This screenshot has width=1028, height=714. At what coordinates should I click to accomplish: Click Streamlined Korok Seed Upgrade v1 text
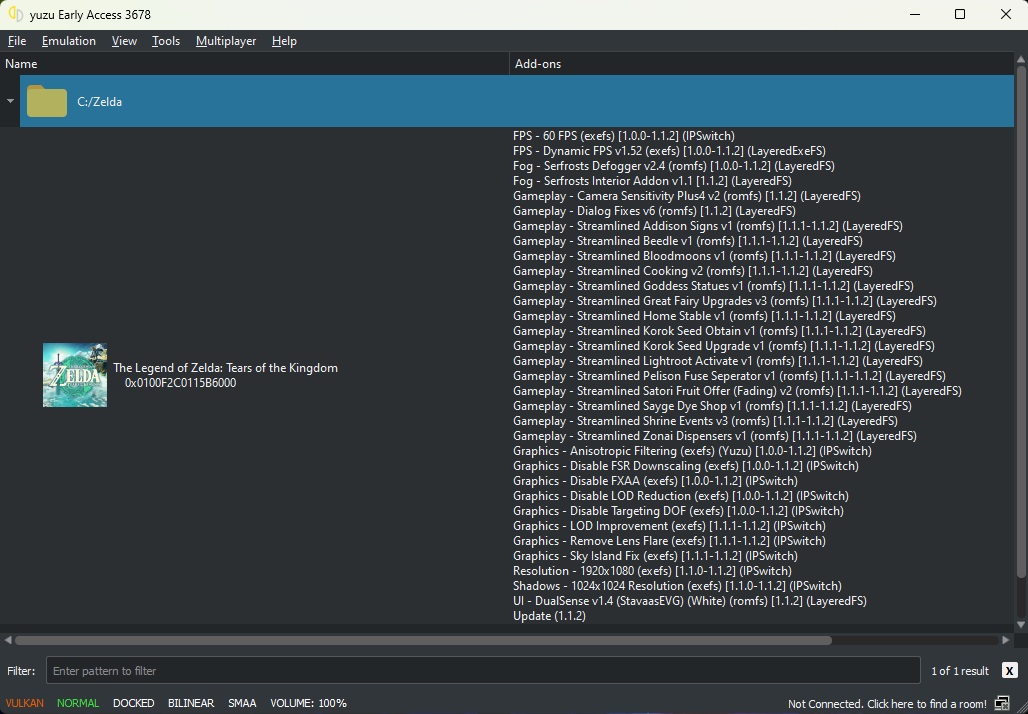(x=724, y=346)
